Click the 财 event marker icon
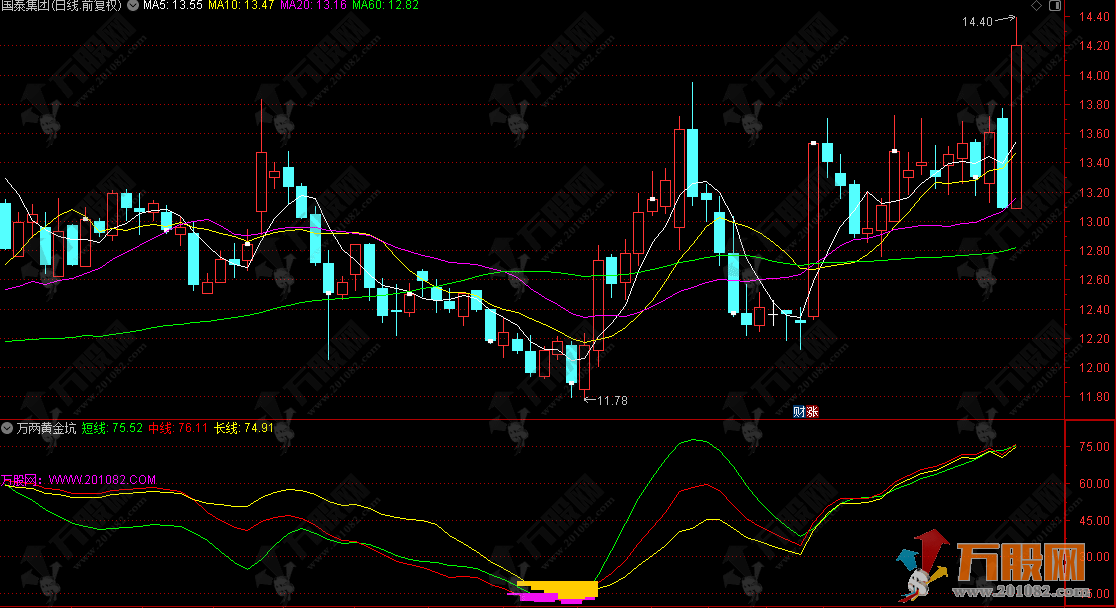Image resolution: width=1116 pixels, height=608 pixels. [799, 411]
